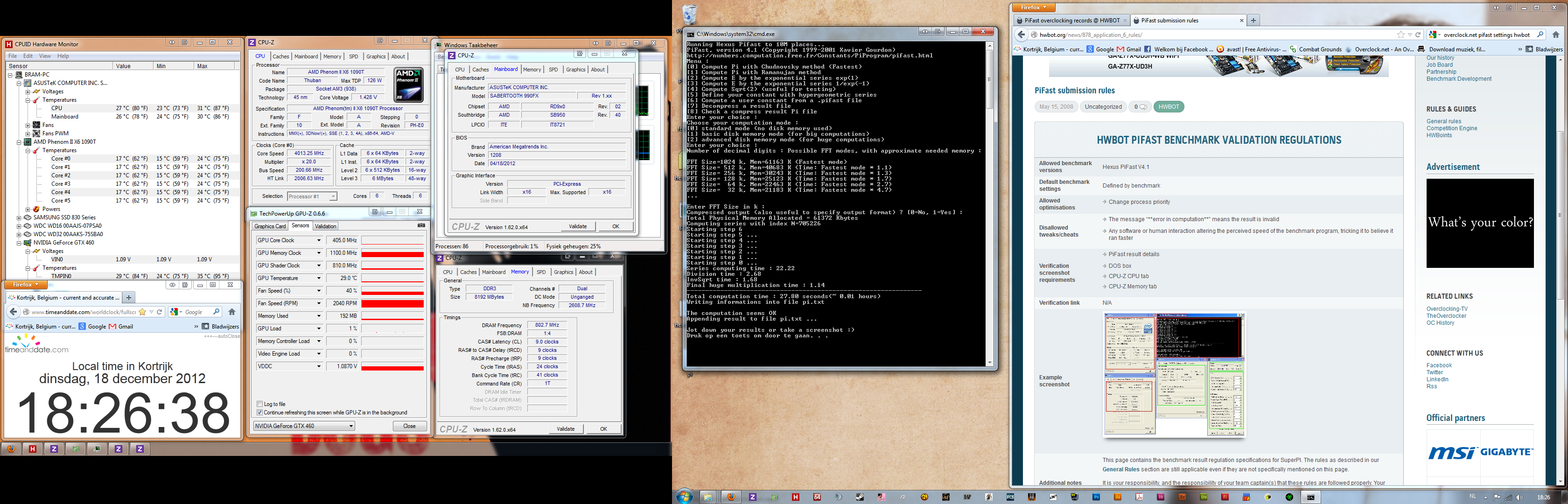Reload the timeanddate.com page
This screenshot has height=504, width=1568.
[x=160, y=312]
